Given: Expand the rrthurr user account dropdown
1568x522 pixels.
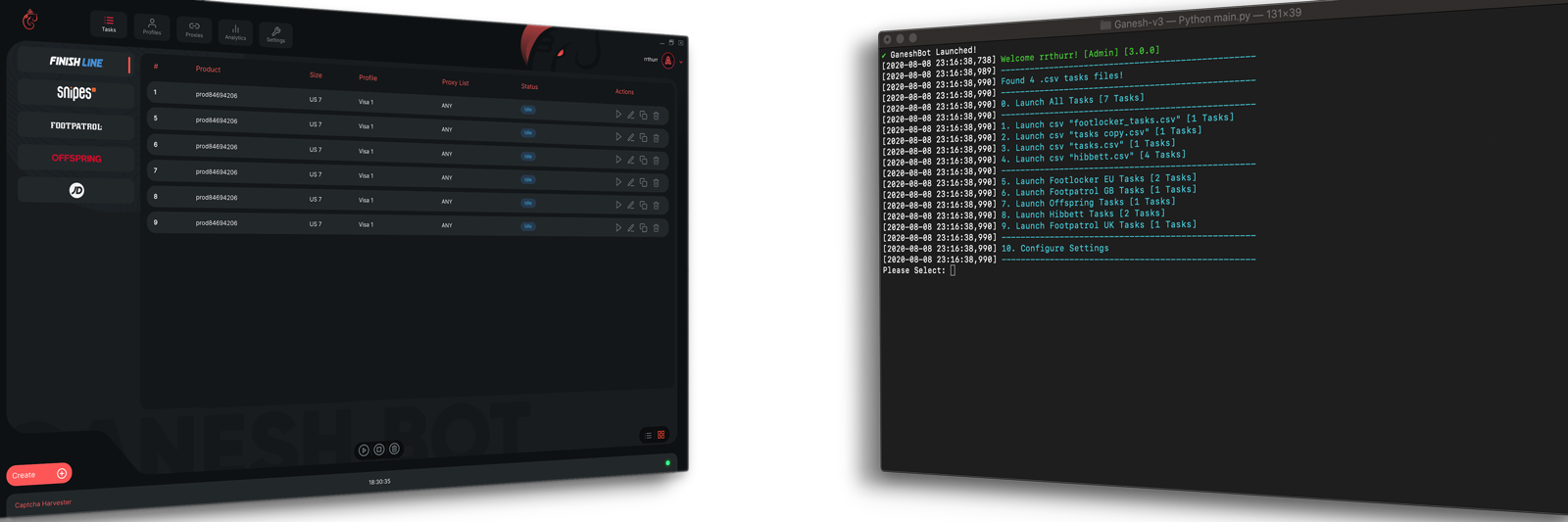Looking at the screenshot, I should tap(681, 62).
